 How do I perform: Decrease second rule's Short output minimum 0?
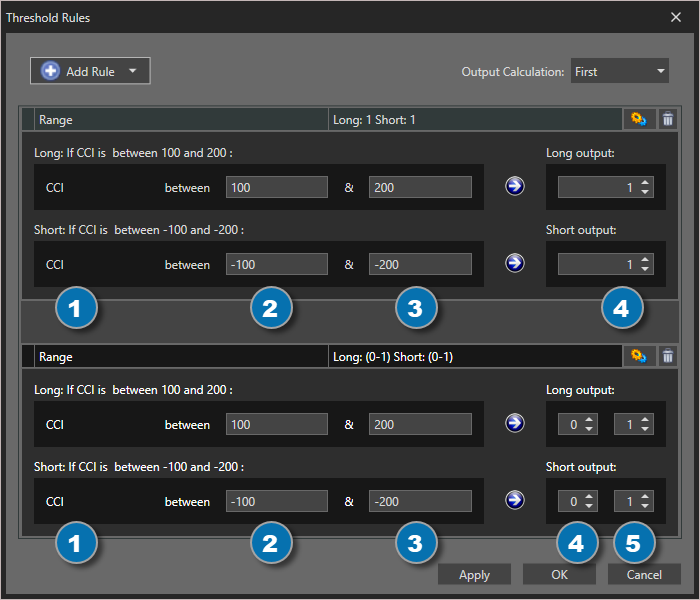click(589, 506)
